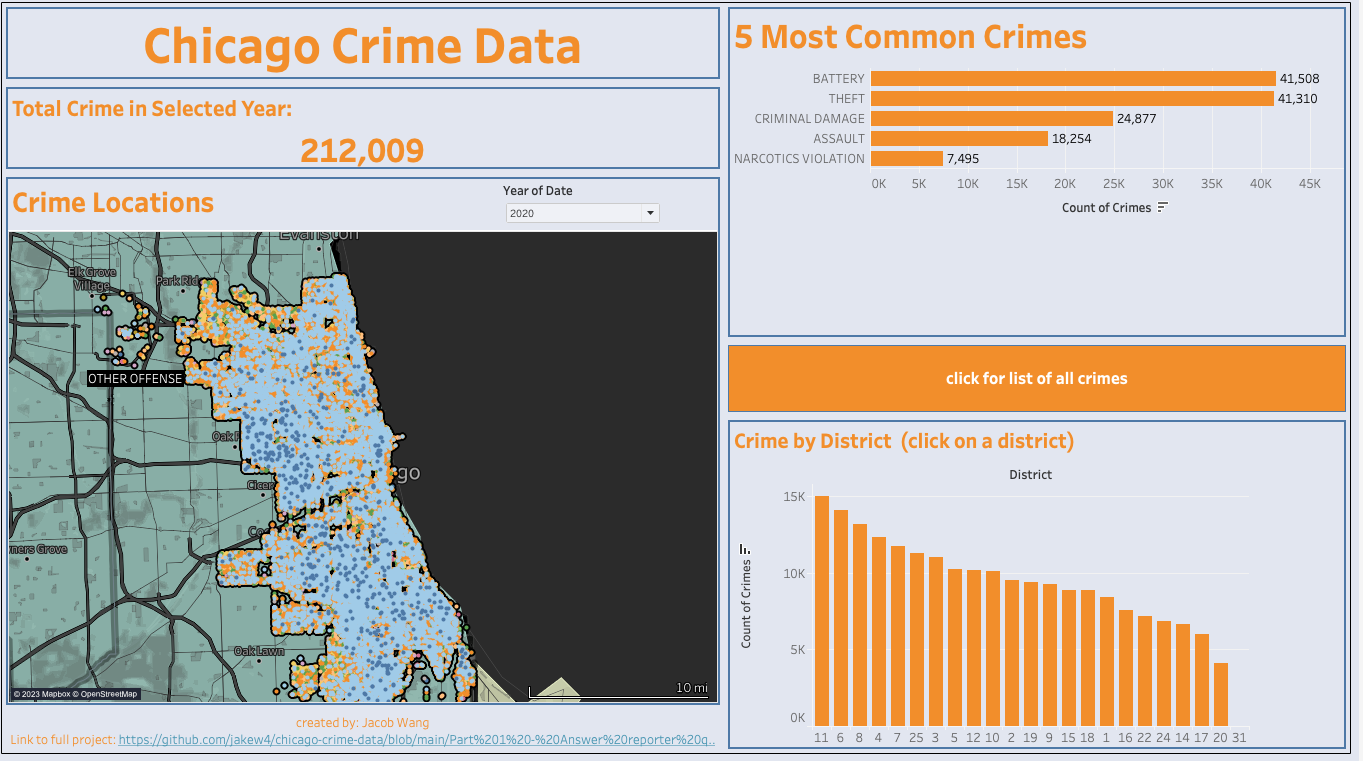
Task: Click the 10 mi scale indicator on the map
Action: click(x=690, y=688)
